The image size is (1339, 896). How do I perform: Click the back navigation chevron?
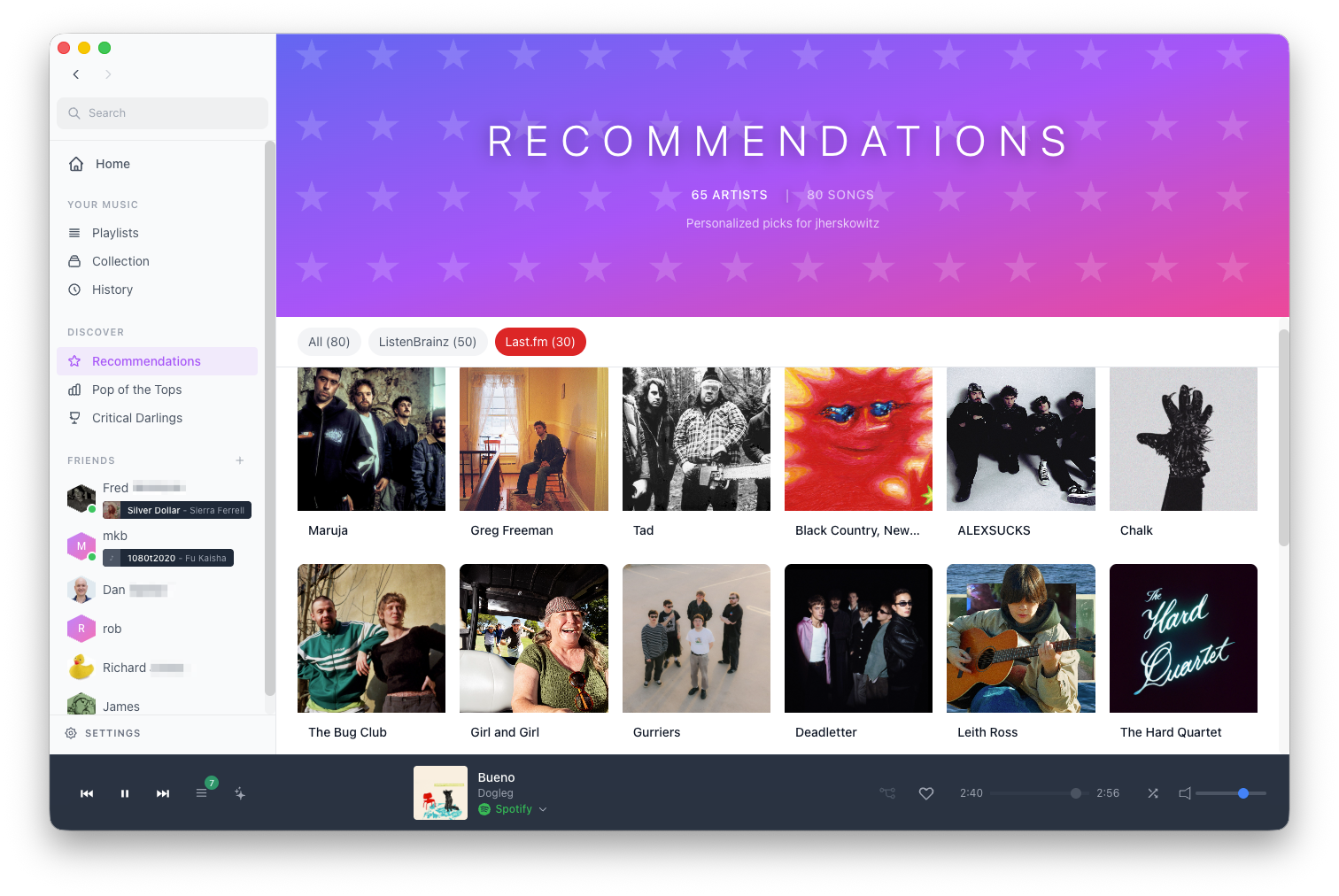(x=76, y=74)
